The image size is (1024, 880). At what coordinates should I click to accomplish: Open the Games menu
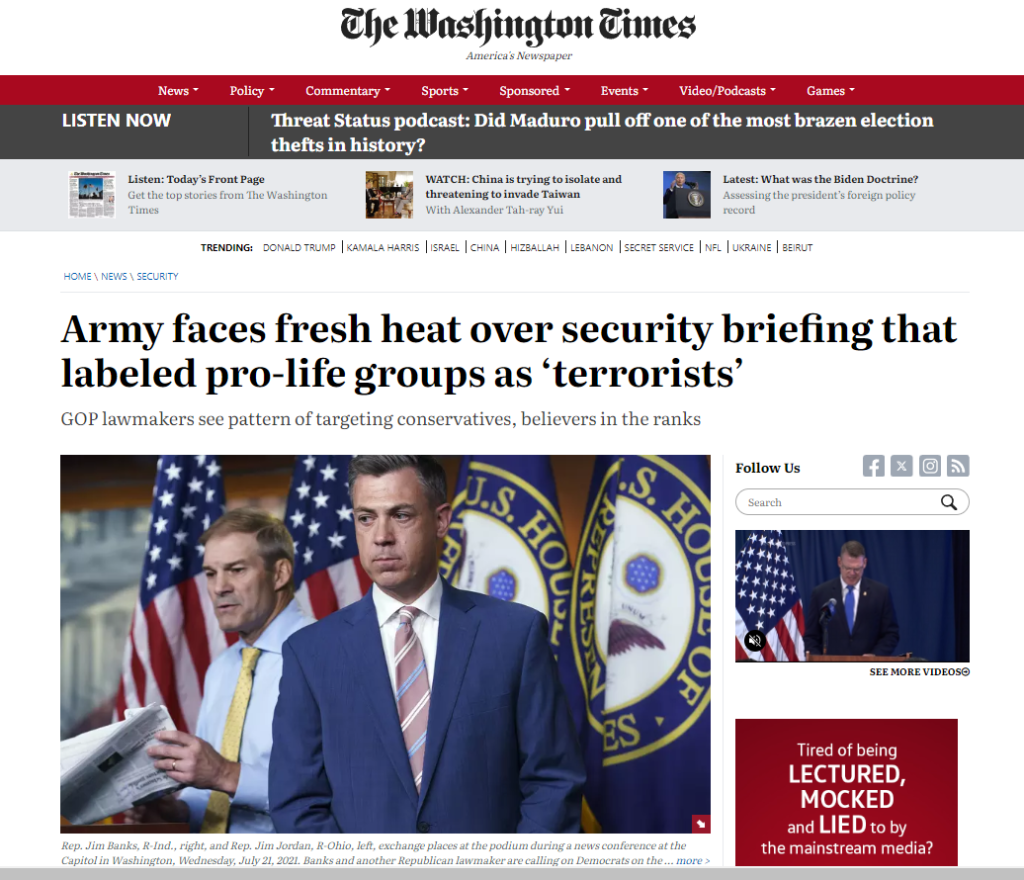point(831,91)
